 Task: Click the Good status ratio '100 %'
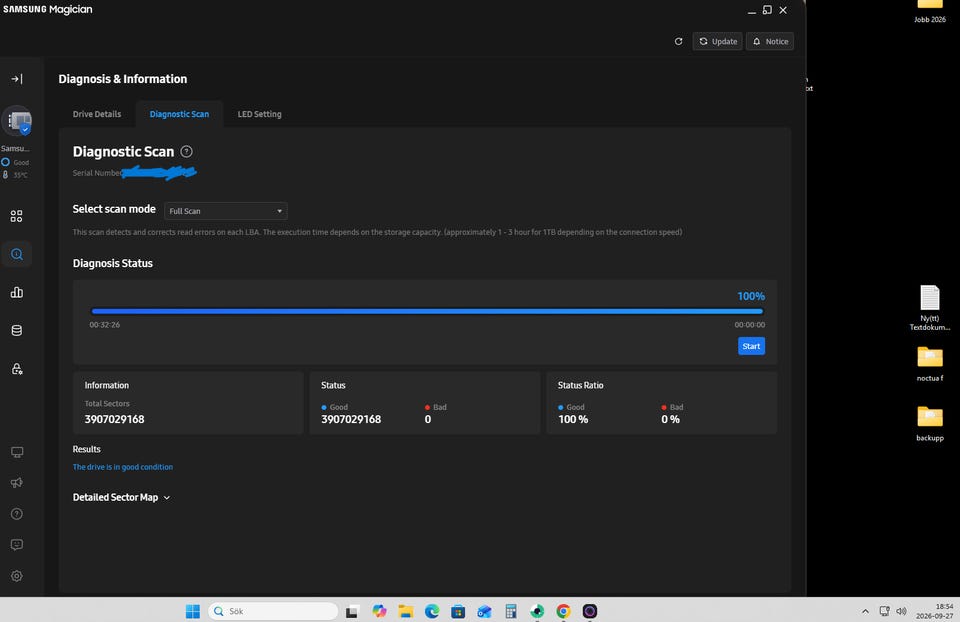tap(573, 419)
